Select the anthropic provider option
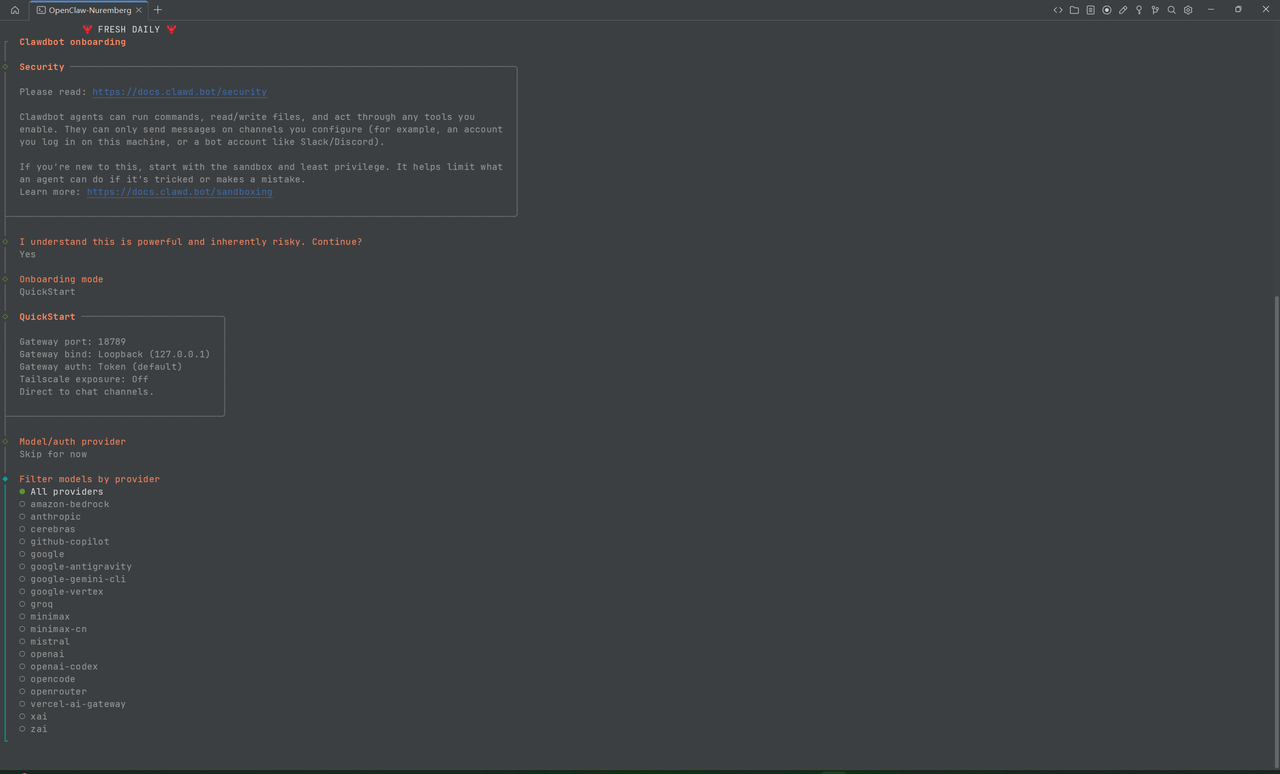This screenshot has height=774, width=1280. point(50,517)
